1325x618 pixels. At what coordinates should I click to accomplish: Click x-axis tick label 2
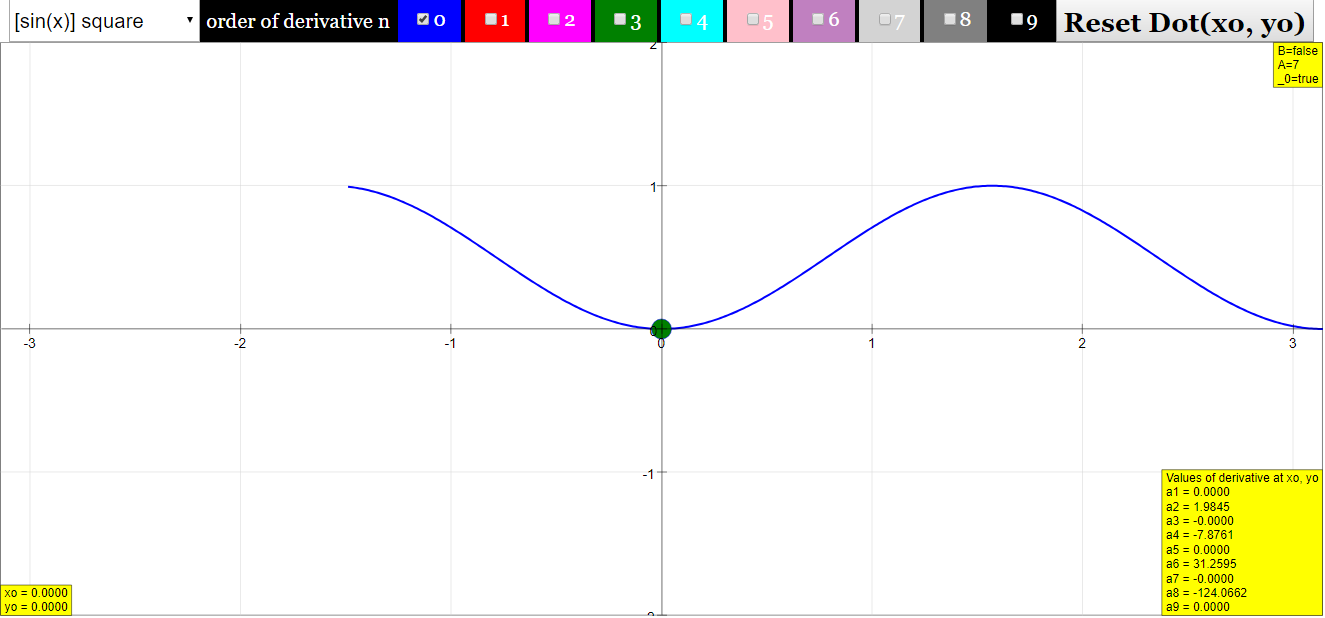1082,344
